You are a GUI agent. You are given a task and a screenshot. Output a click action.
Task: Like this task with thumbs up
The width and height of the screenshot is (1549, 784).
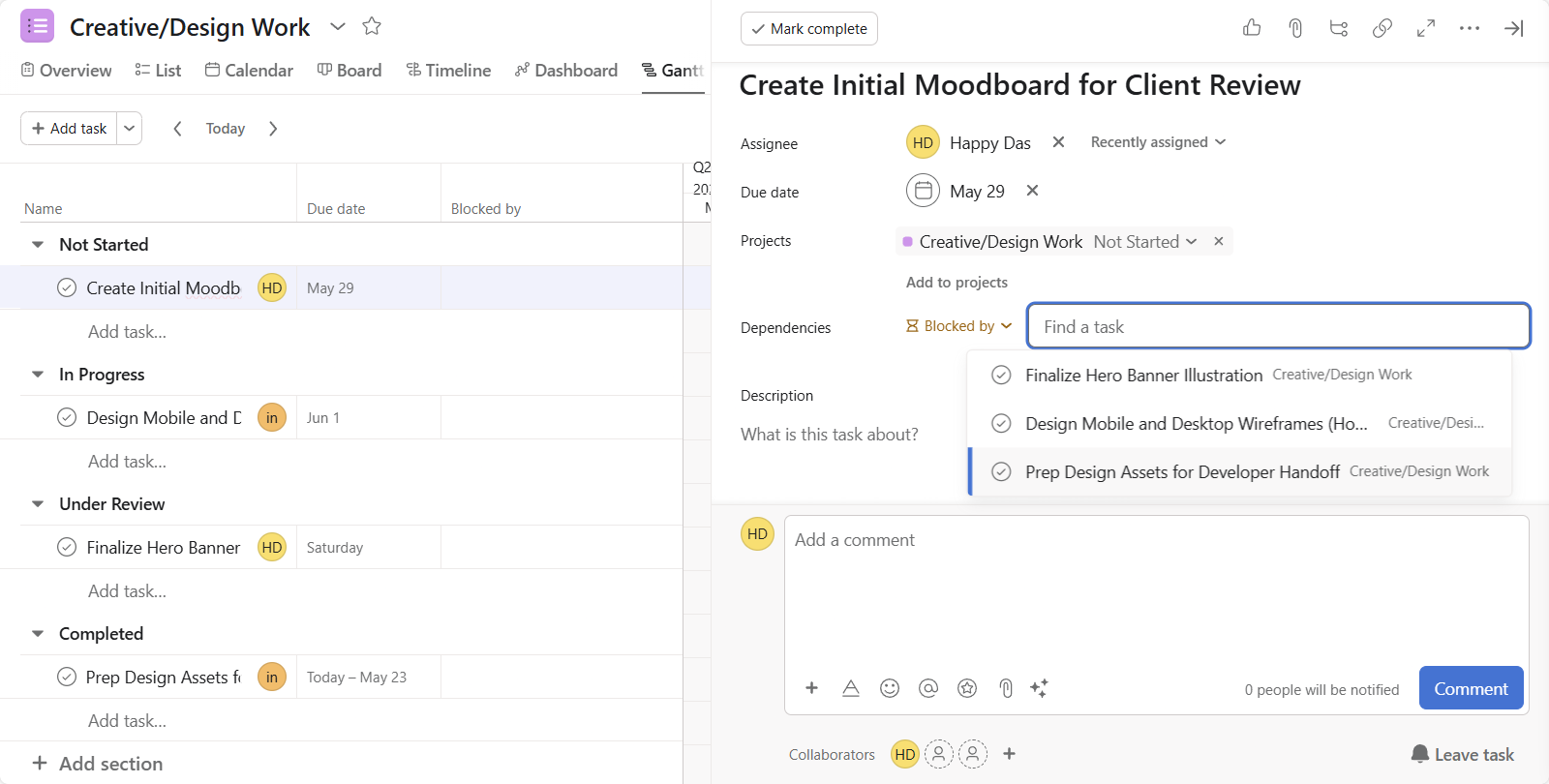tap(1252, 28)
